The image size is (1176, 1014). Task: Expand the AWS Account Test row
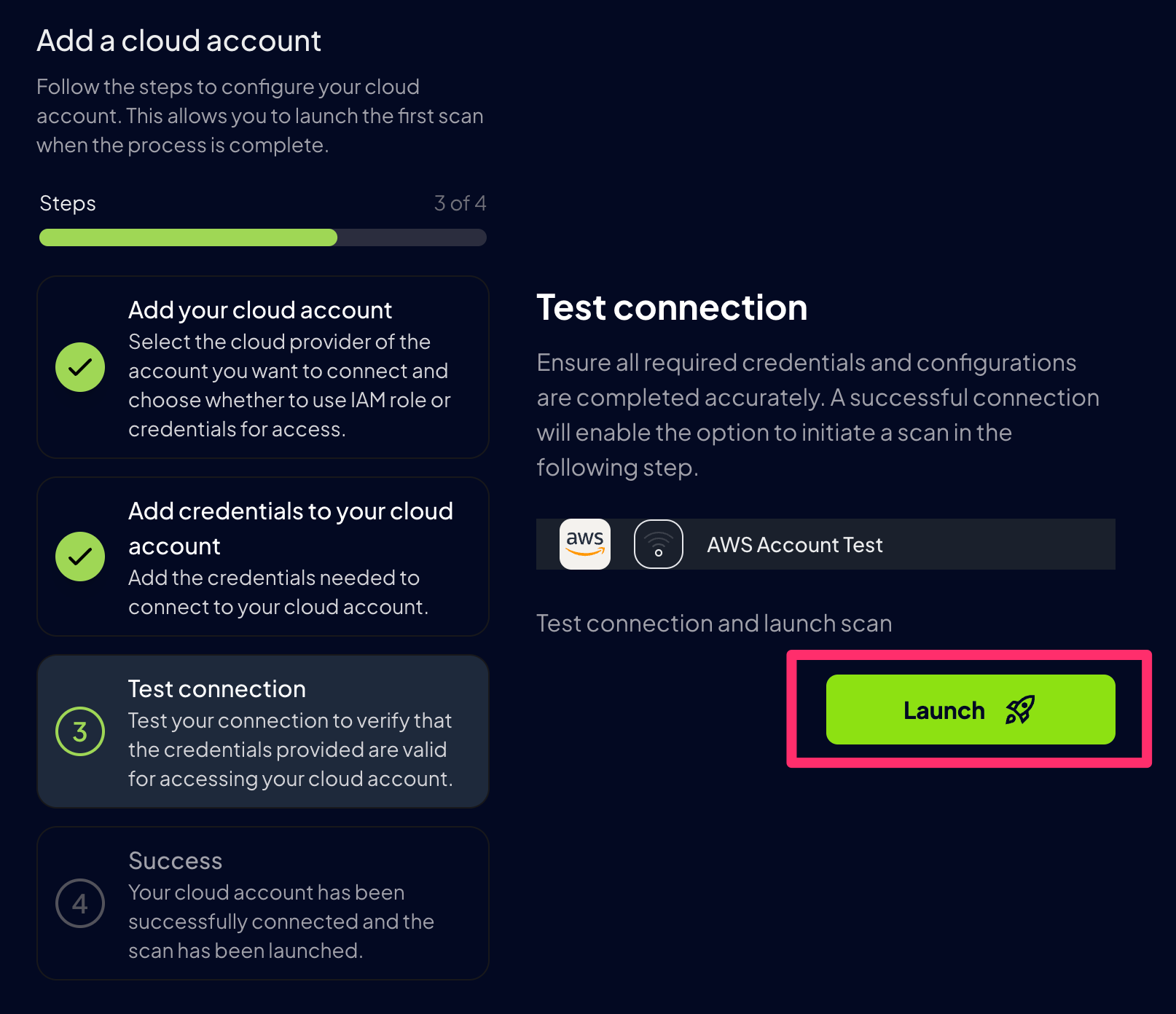(x=825, y=543)
